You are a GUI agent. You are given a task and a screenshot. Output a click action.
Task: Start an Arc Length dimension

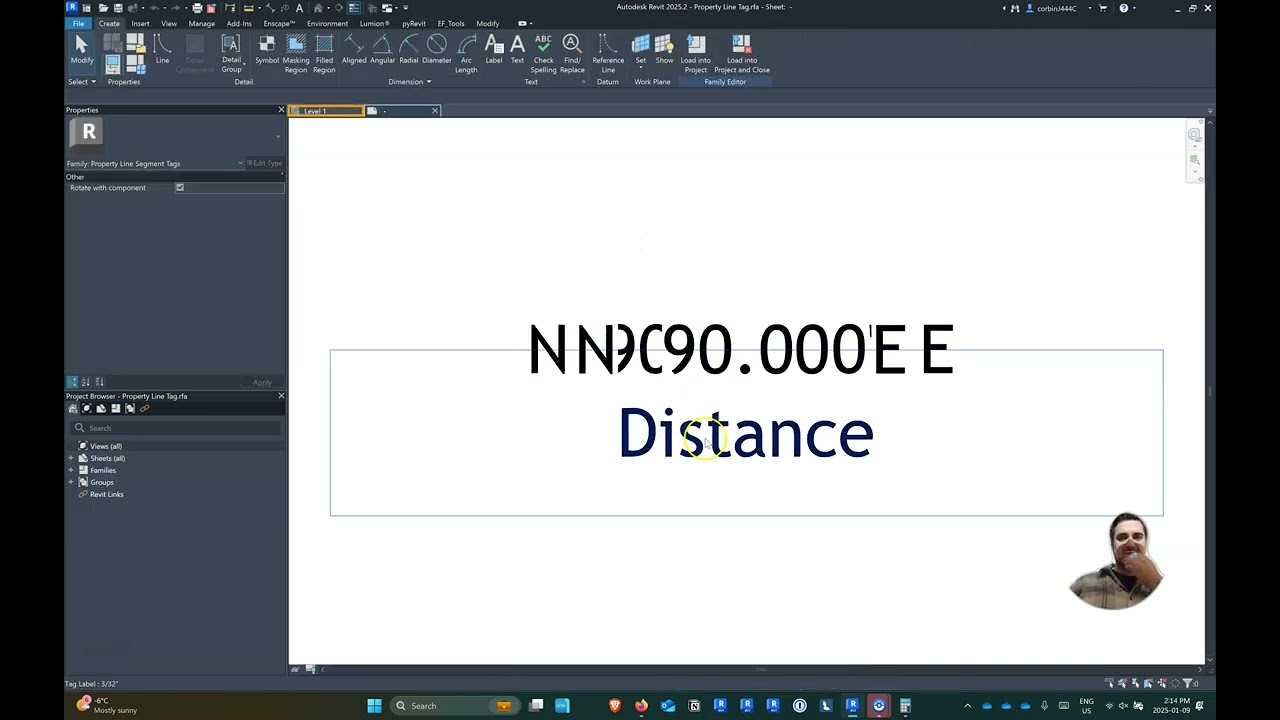[466, 54]
